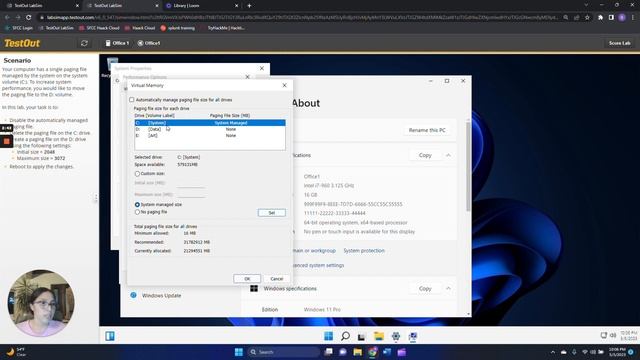Screen dimensions: 640x360
Task: Open the simulated Start menu
Action: (x=328, y=336)
